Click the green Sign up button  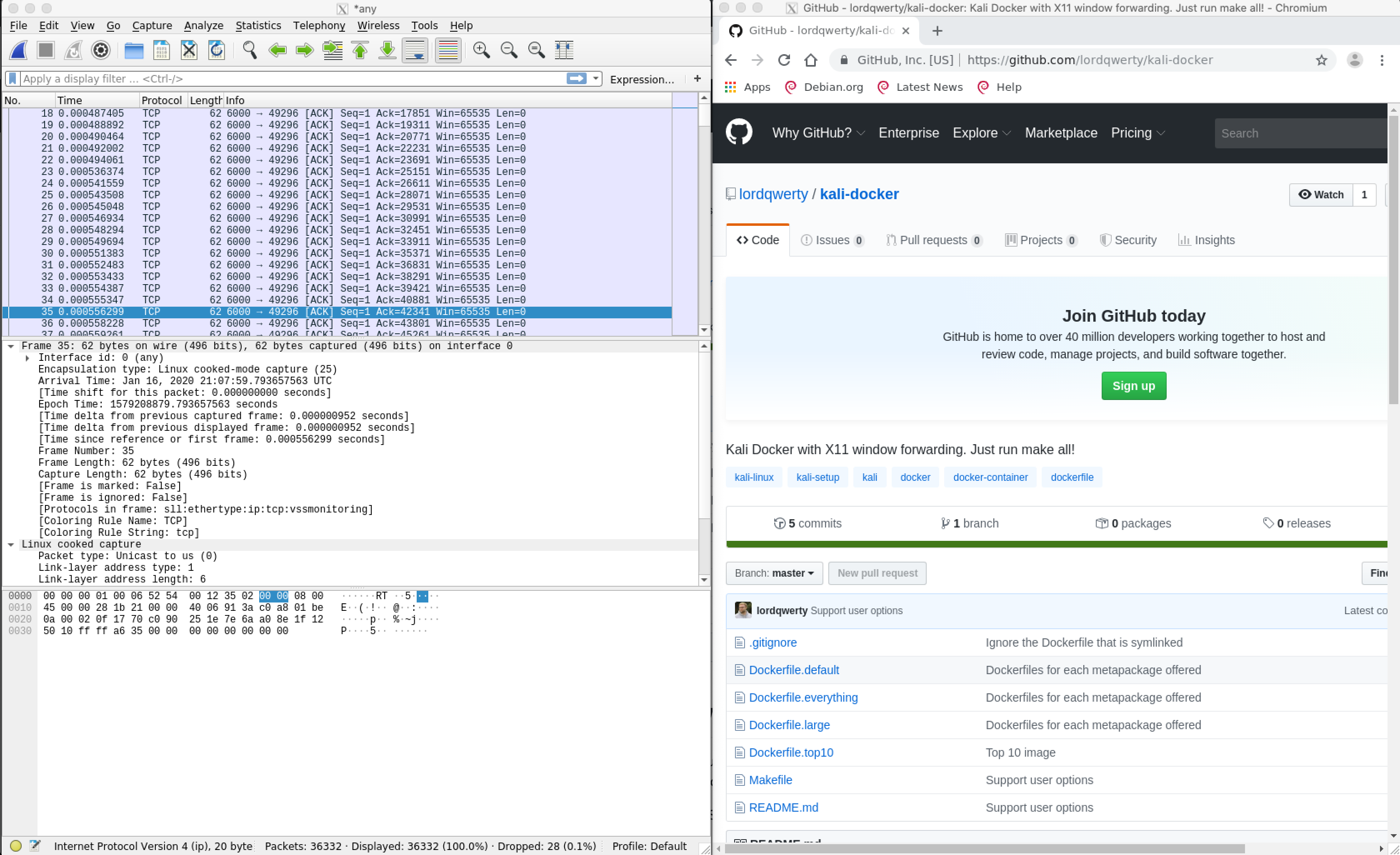(x=1133, y=386)
